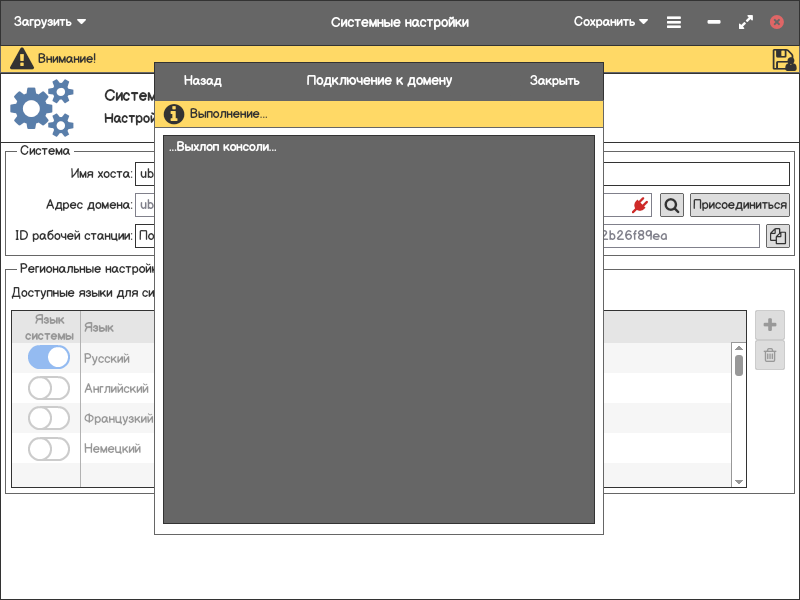Select the Английский language row text
The height and width of the screenshot is (600, 800).
(116, 389)
